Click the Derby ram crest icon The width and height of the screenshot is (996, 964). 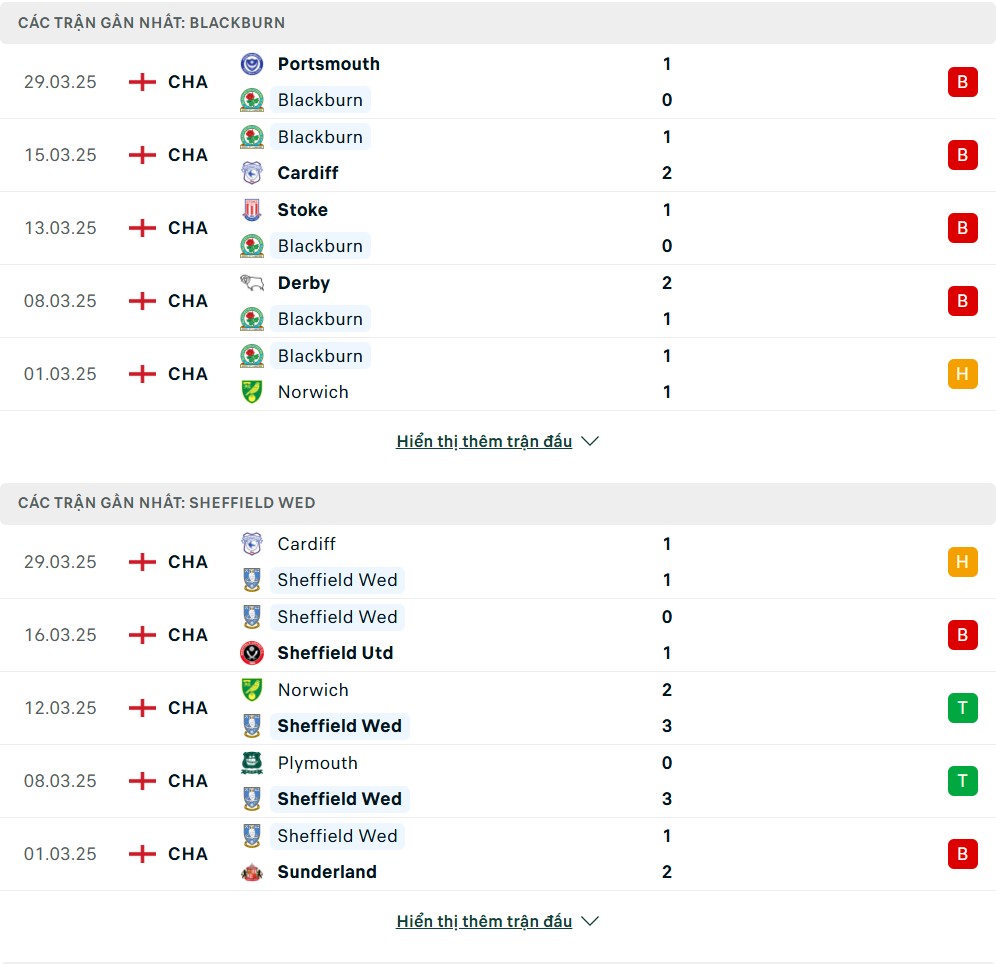tap(252, 283)
